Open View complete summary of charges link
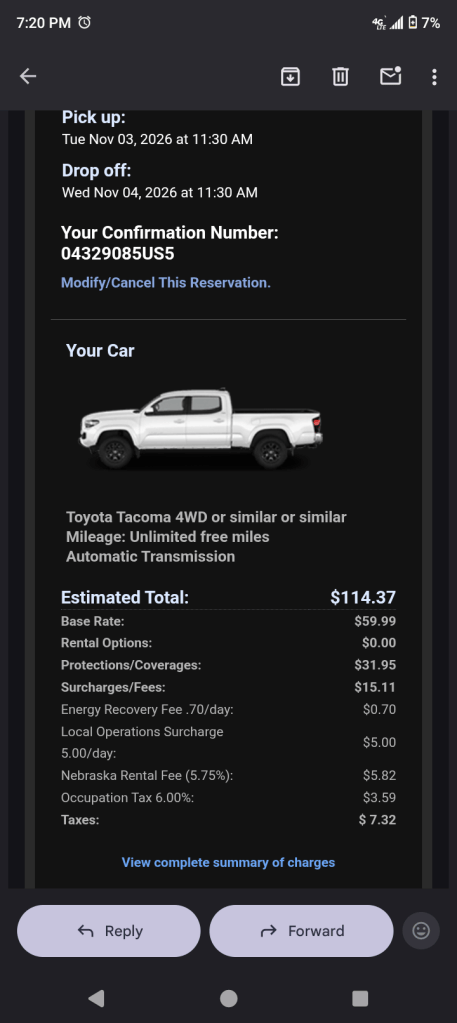The image size is (457, 1023). point(228,863)
